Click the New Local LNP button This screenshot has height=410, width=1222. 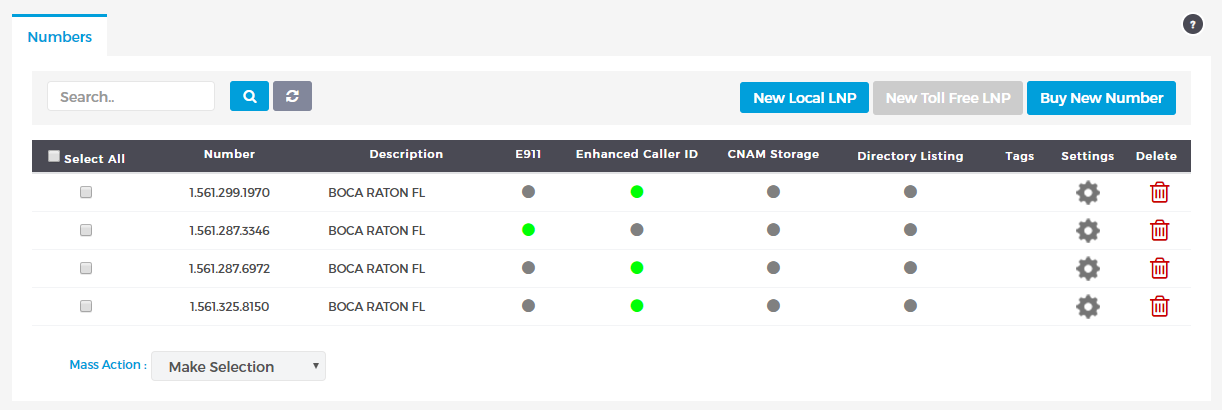(804, 98)
